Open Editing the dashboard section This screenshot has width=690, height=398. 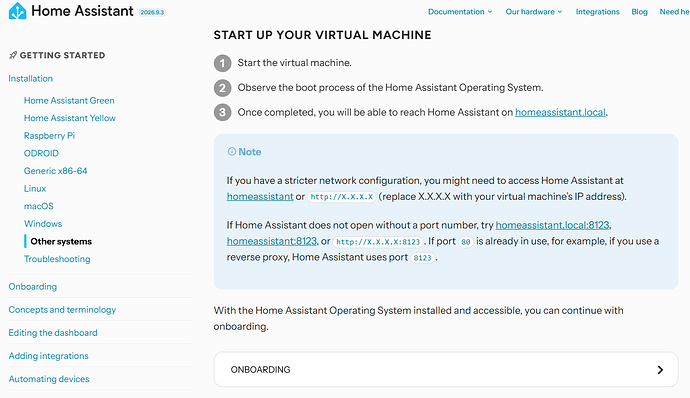(x=53, y=333)
